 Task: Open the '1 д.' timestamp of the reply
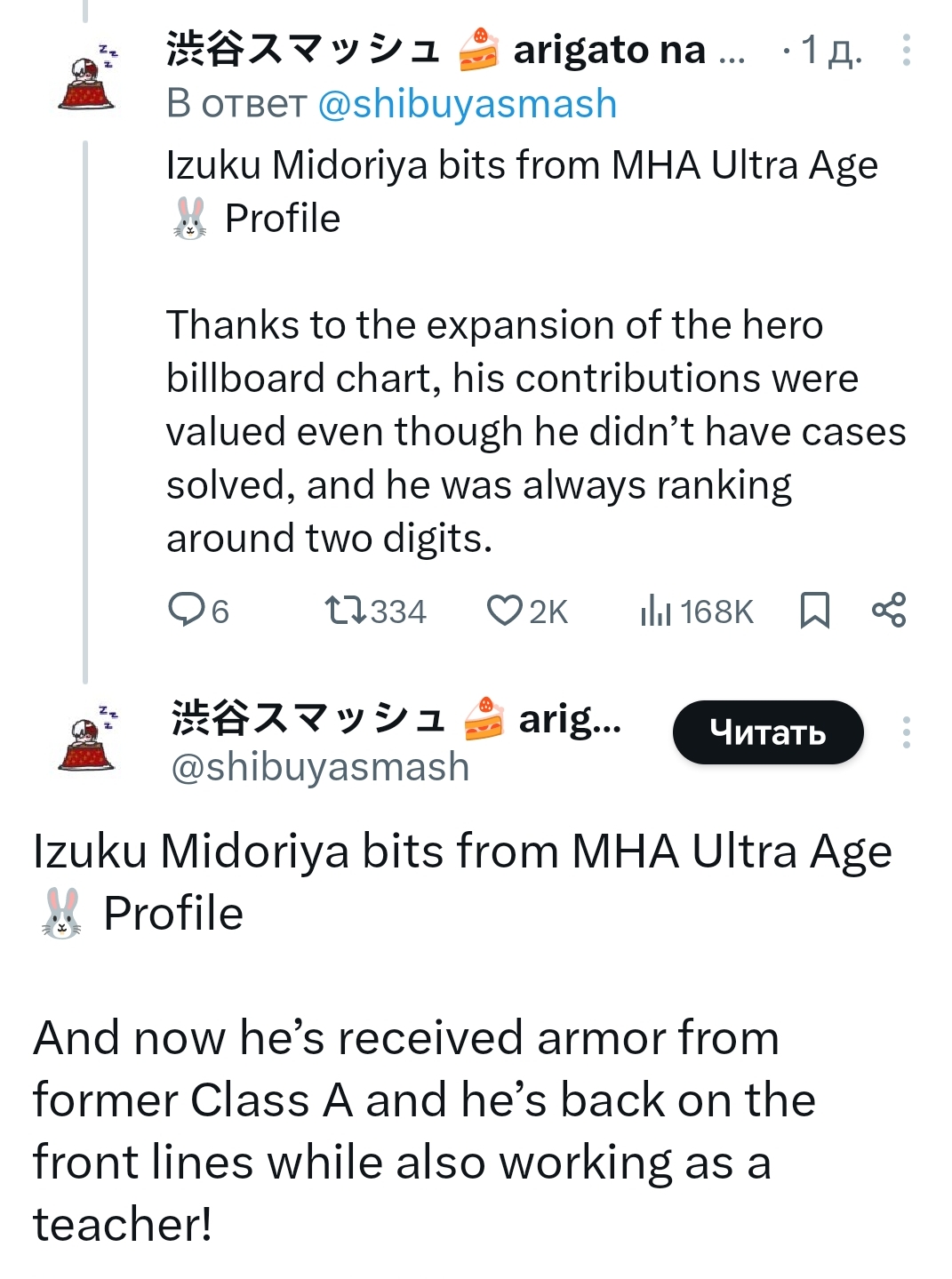tap(830, 51)
